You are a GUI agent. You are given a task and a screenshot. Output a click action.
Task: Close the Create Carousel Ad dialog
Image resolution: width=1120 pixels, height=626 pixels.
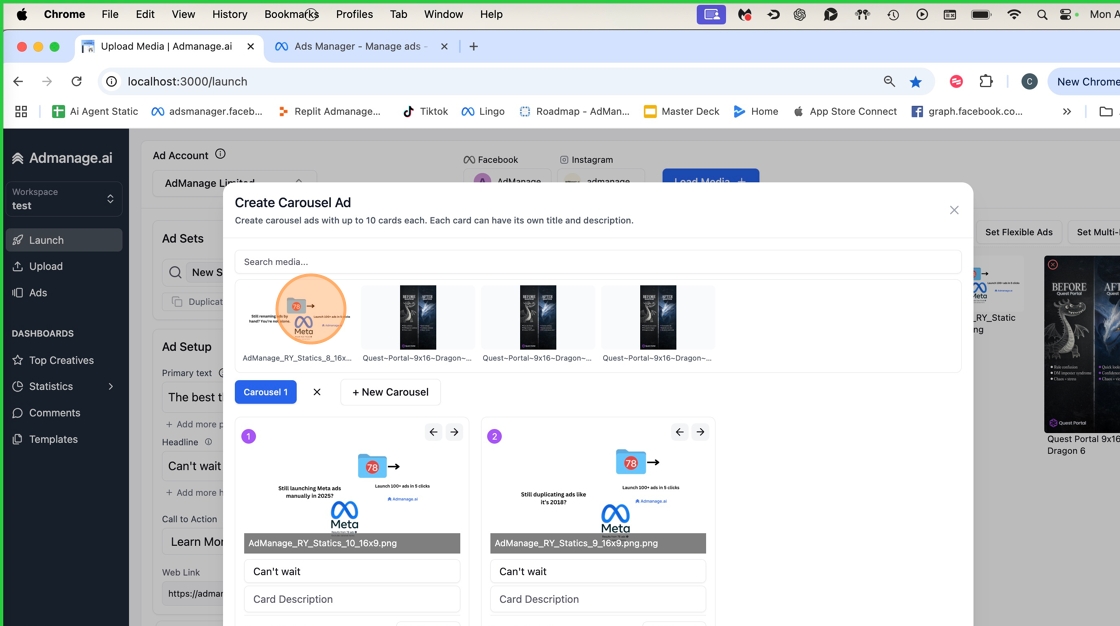pyautogui.click(x=954, y=210)
